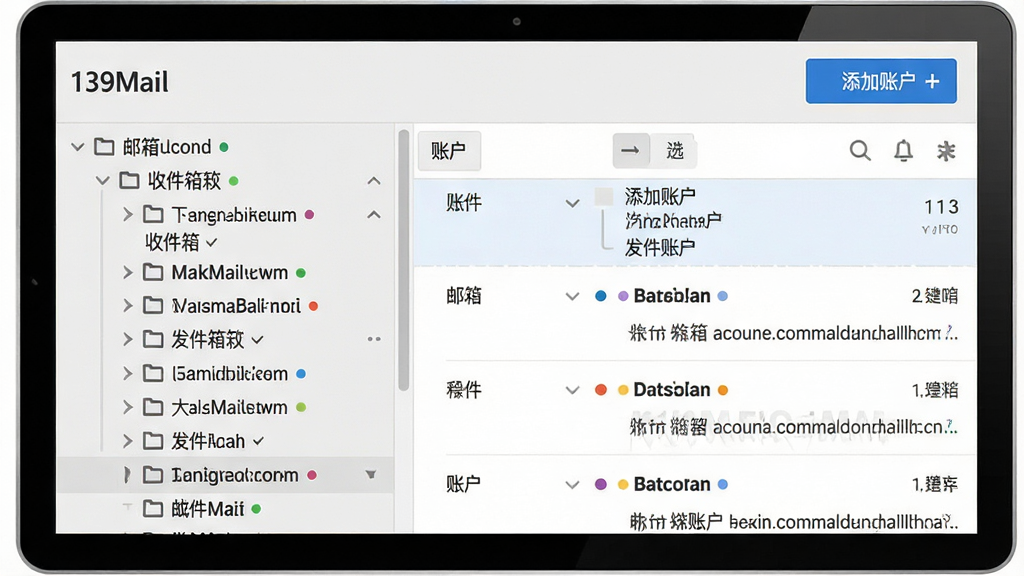Image resolution: width=1024 pixels, height=576 pixels.
Task: Click the Banigreatconm folder icon
Action: (153, 475)
